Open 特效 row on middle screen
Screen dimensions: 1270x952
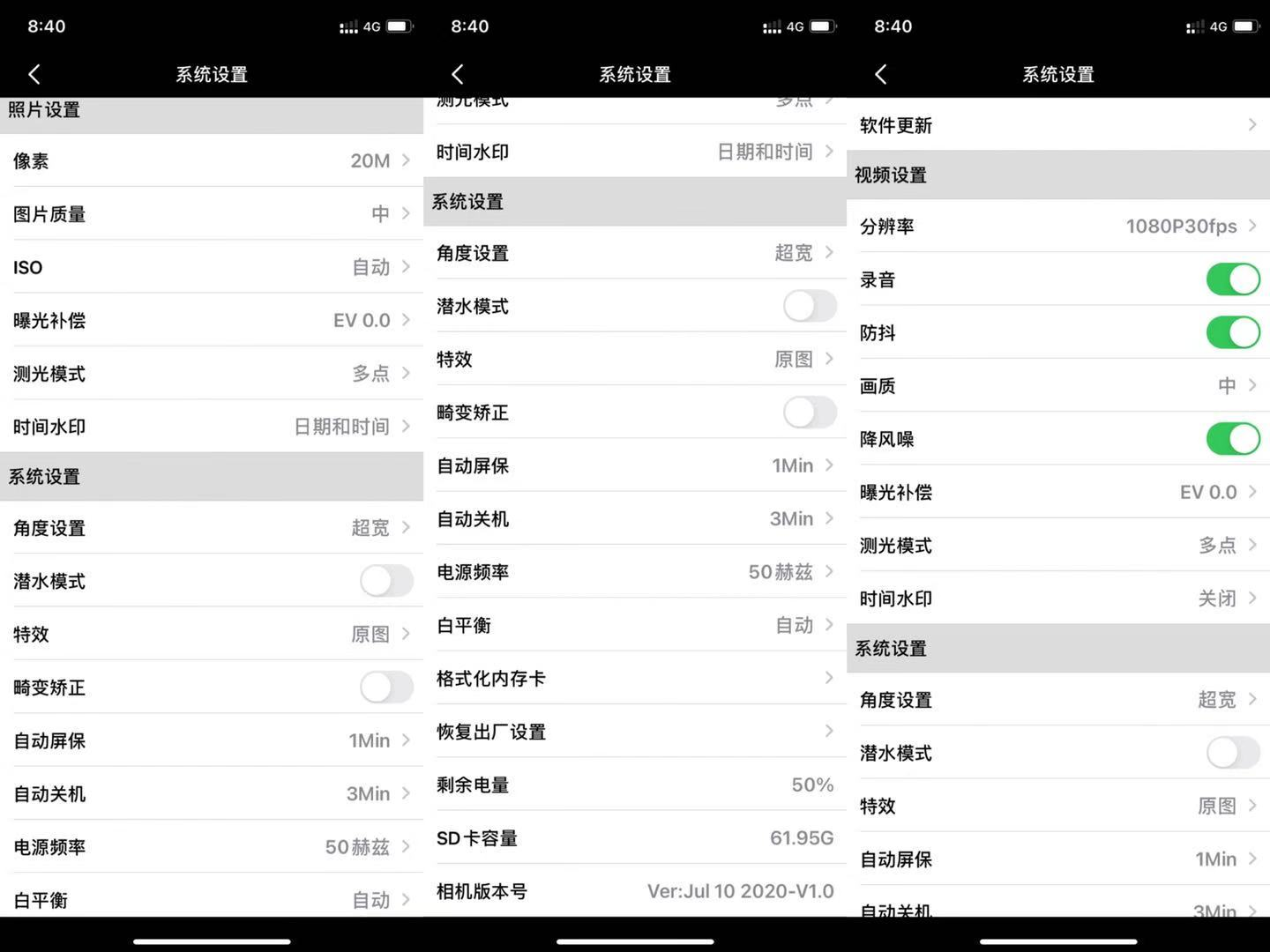click(x=635, y=359)
